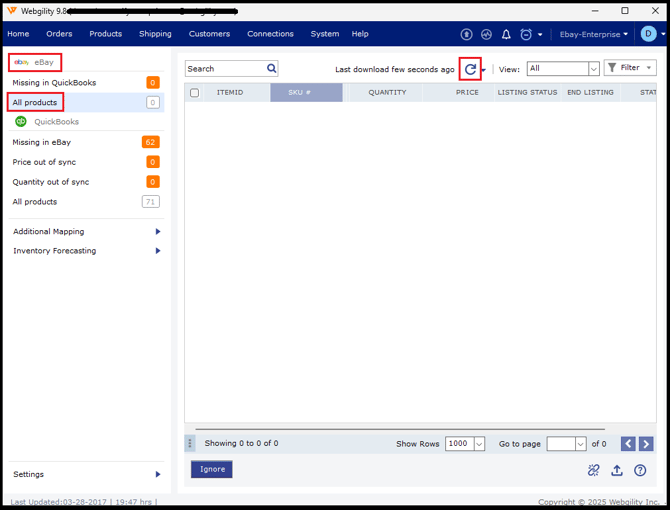Open the Products menu
The width and height of the screenshot is (670, 510).
pos(105,34)
